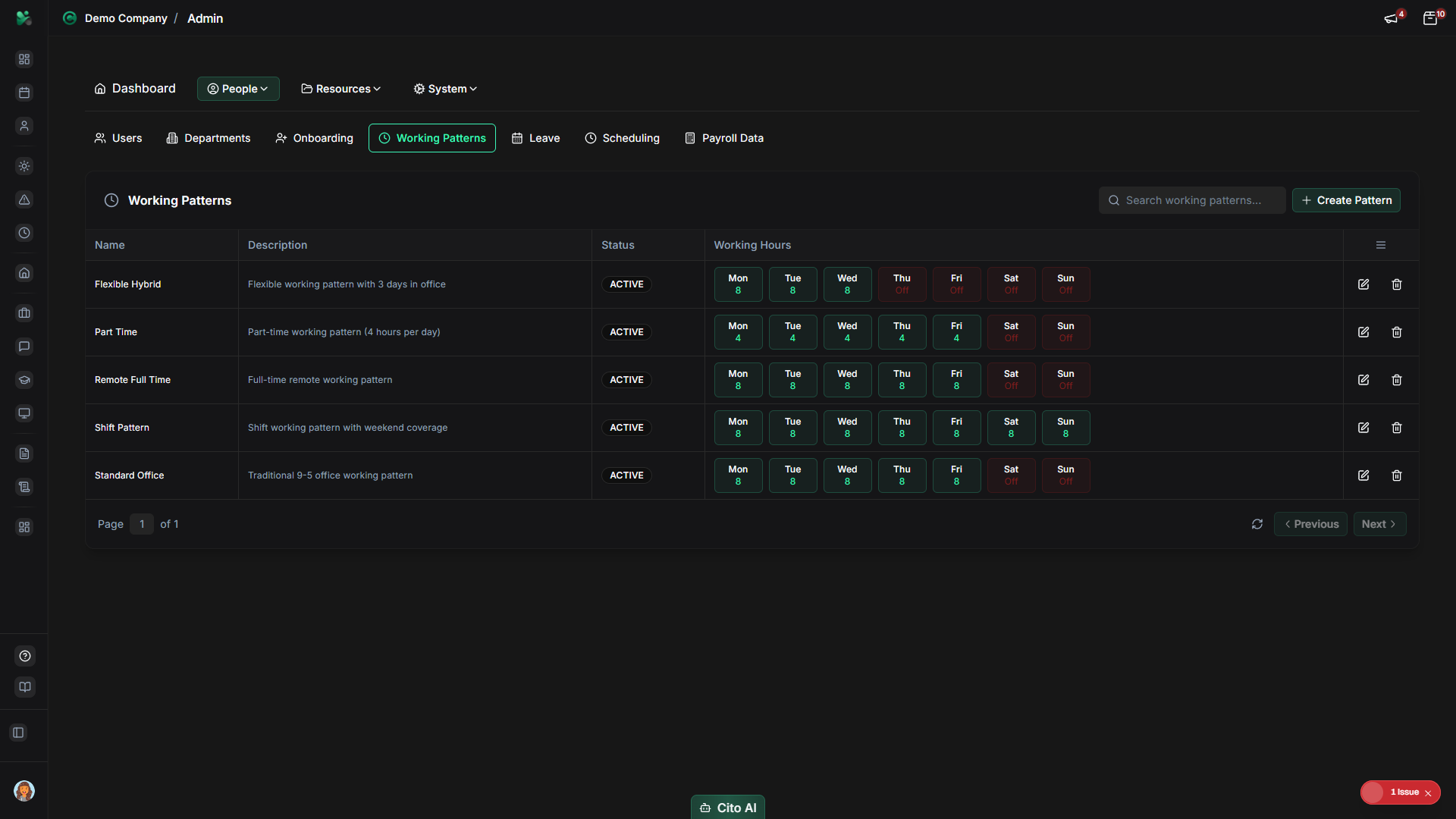
Task: Click the Create Pattern button
Action: pyautogui.click(x=1346, y=200)
